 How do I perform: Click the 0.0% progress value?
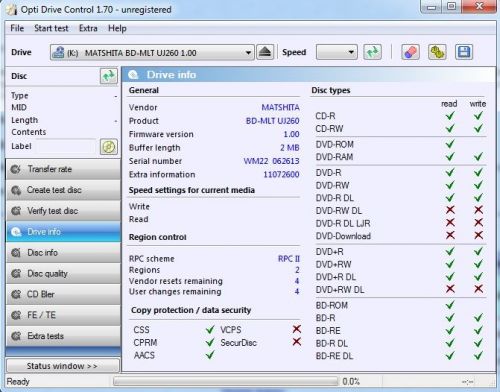[351, 381]
